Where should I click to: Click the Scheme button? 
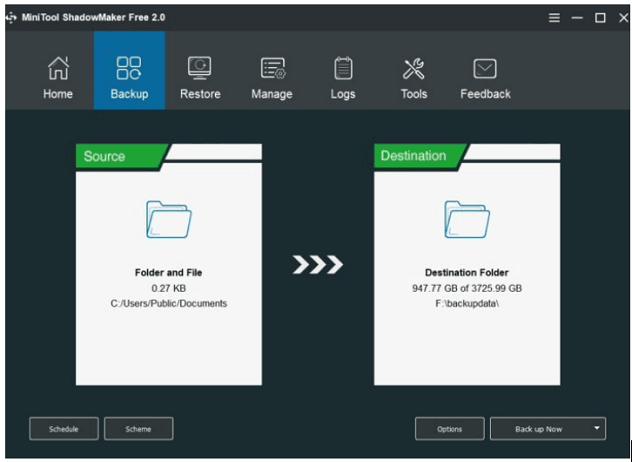point(139,429)
